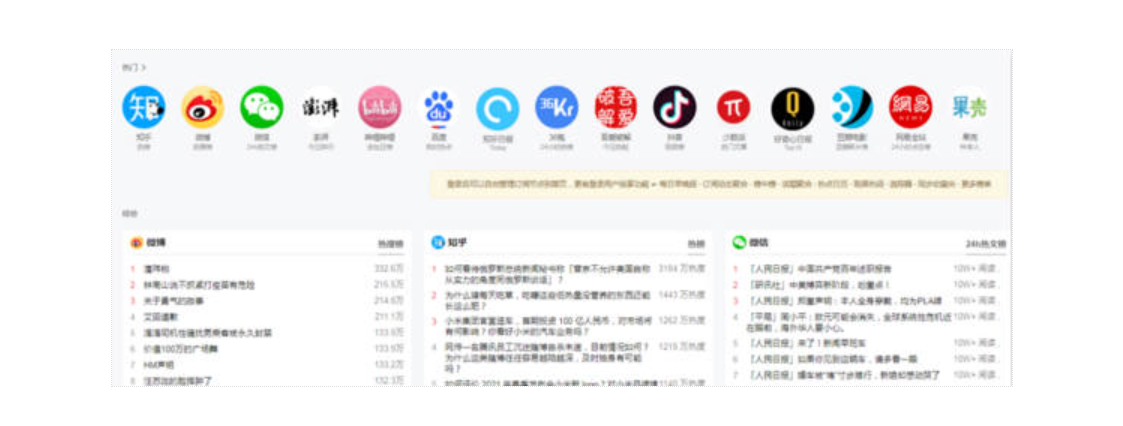The image size is (1123, 426).
Task: Open the Zhihu Daily light-blue ring icon
Action: (x=498, y=109)
